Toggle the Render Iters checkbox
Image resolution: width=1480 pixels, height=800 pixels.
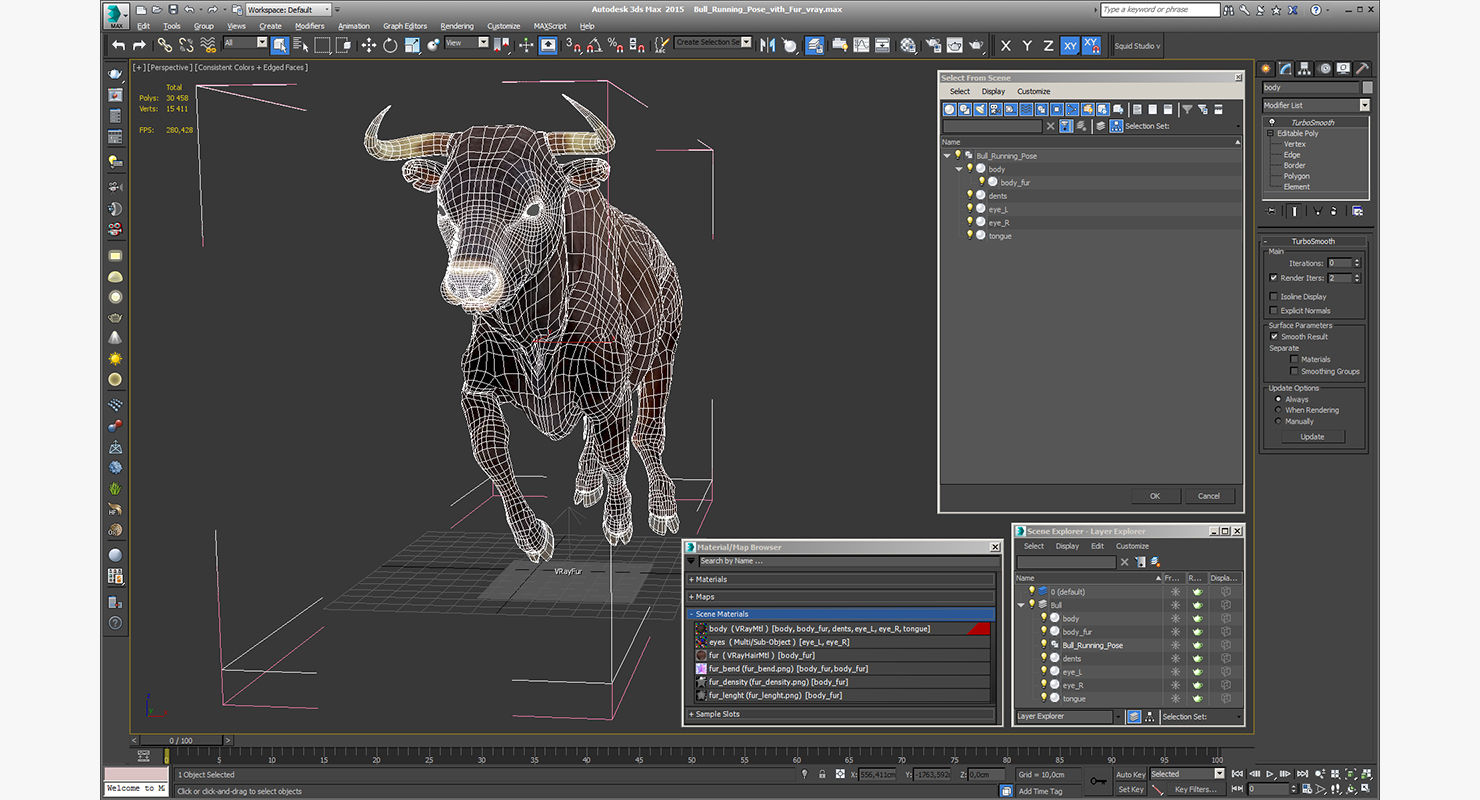1273,278
